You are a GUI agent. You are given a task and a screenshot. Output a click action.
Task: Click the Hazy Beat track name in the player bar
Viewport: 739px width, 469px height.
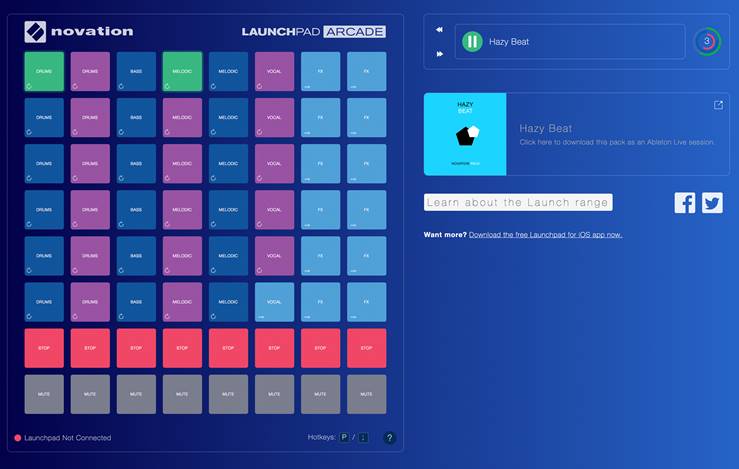point(509,41)
